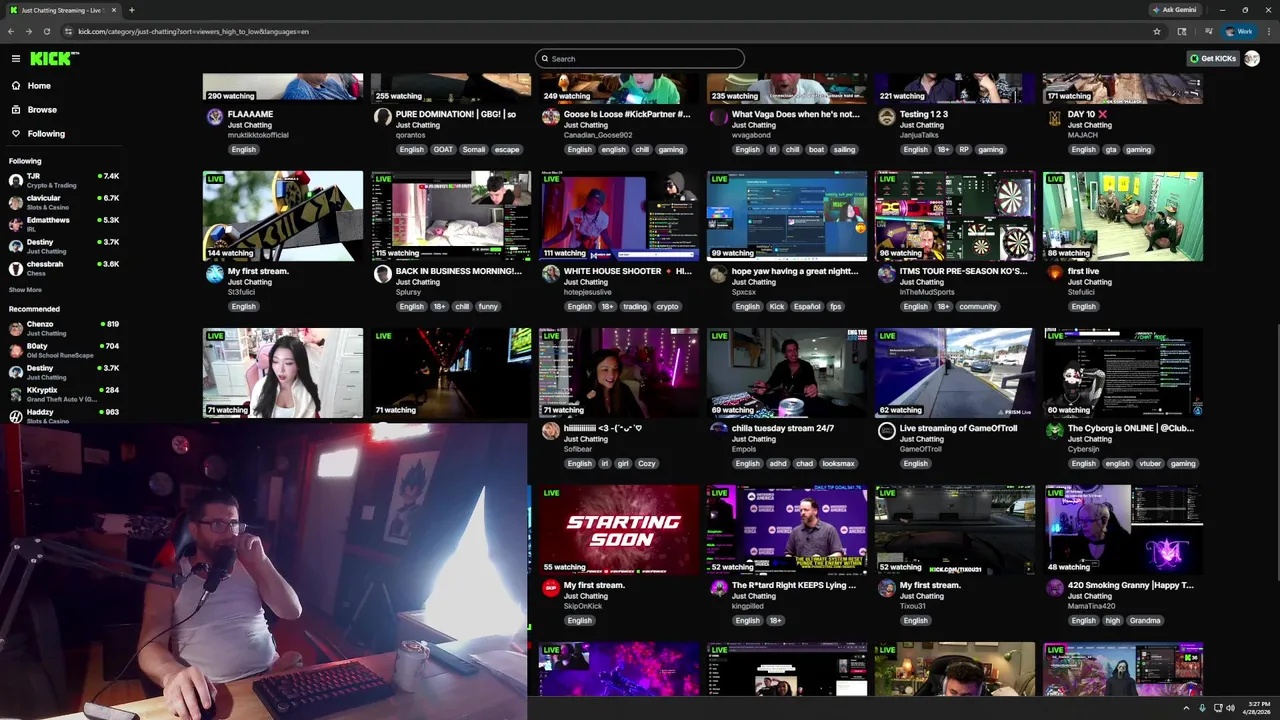Open the STARTING SOON stream thumbnail
This screenshot has width=1280, height=720.
(x=619, y=530)
